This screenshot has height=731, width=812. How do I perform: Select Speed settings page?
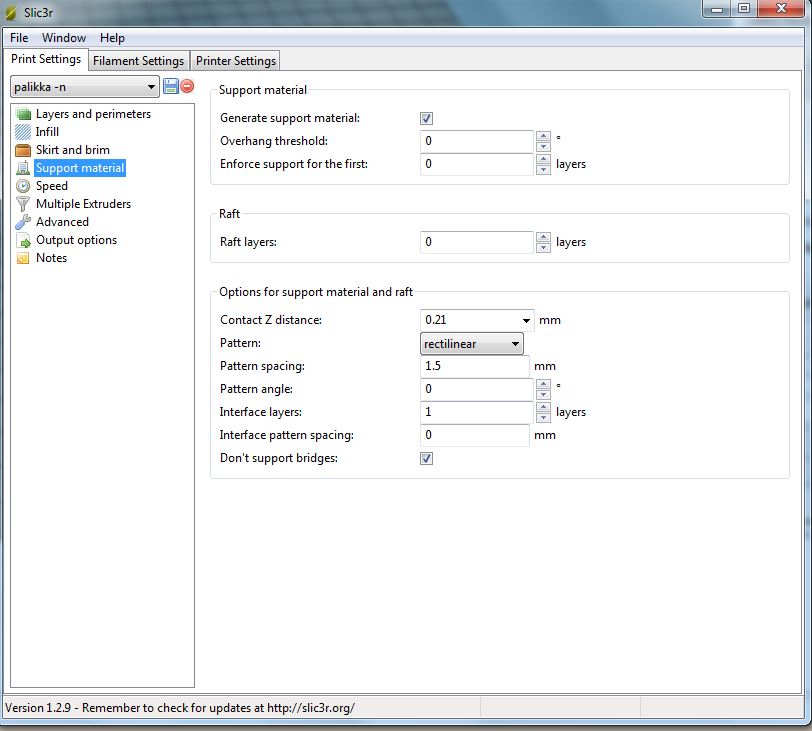(x=52, y=186)
